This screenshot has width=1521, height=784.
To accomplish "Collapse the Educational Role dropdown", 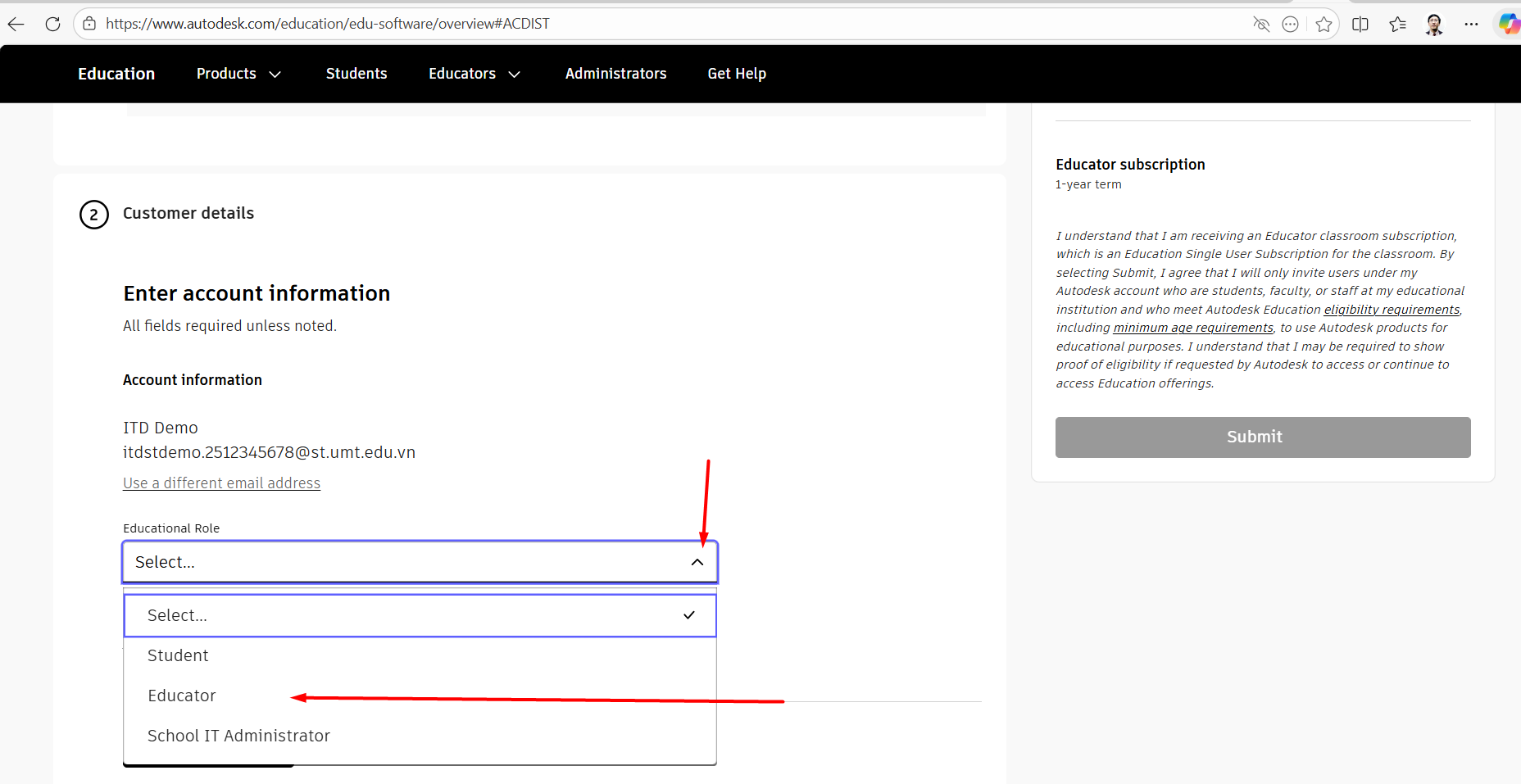I will pyautogui.click(x=697, y=562).
